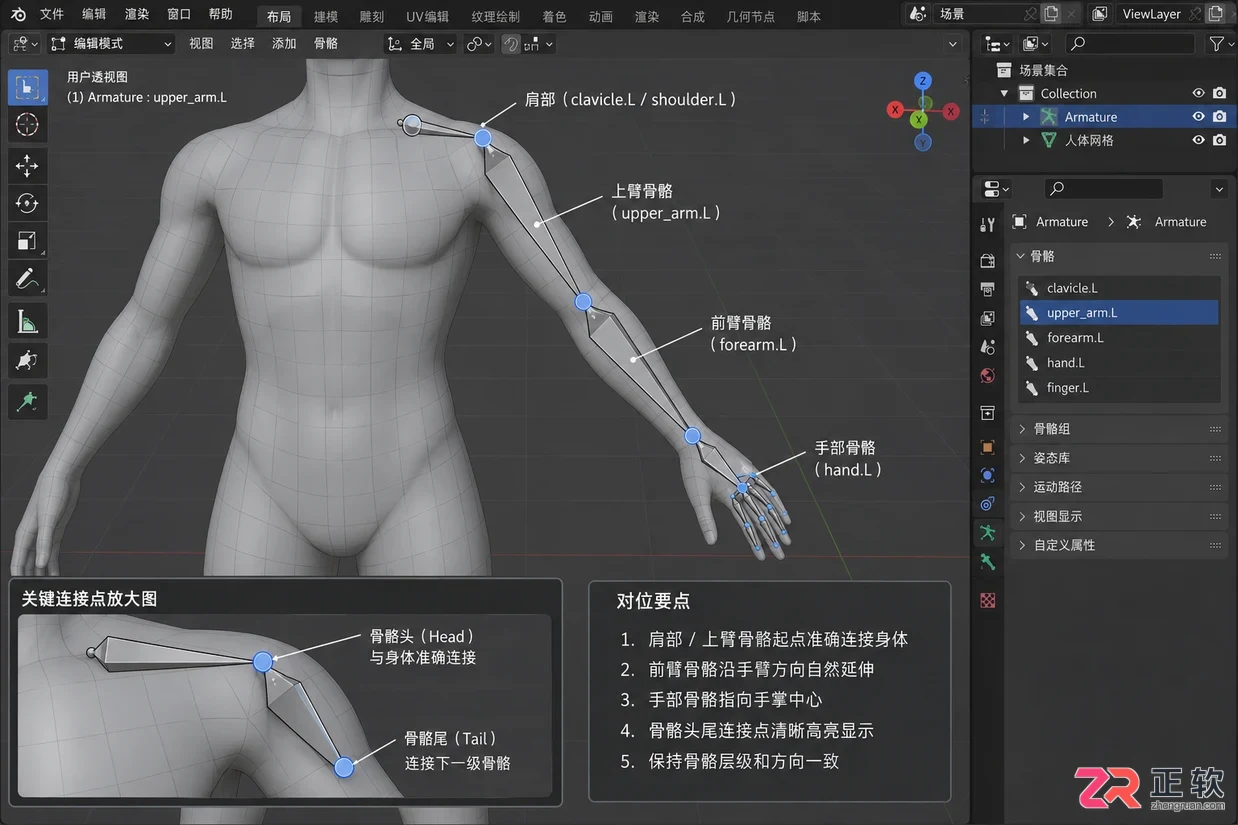Select forearm.L in the bone list

[x=1119, y=338]
